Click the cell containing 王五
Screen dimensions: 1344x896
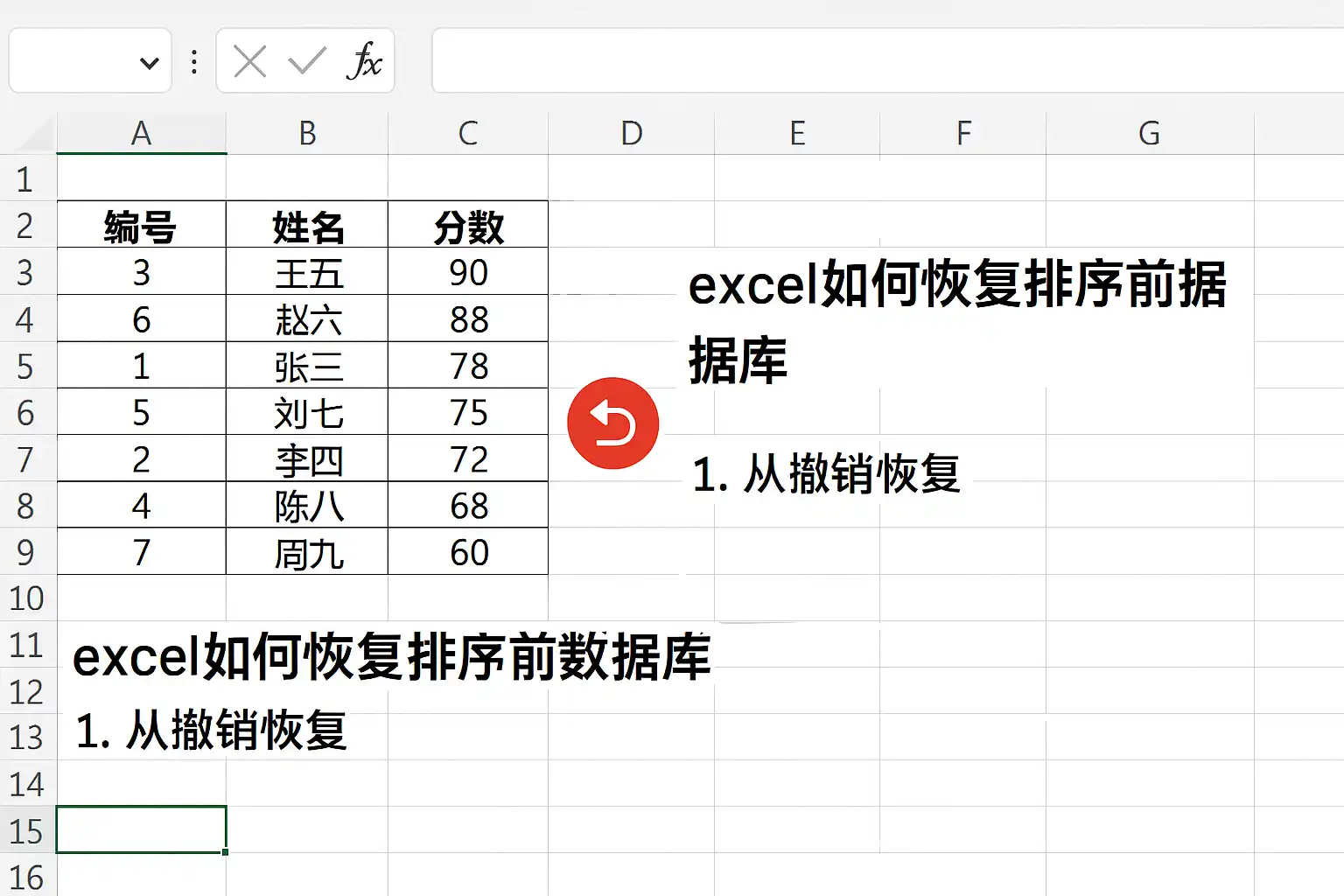pyautogui.click(x=307, y=272)
